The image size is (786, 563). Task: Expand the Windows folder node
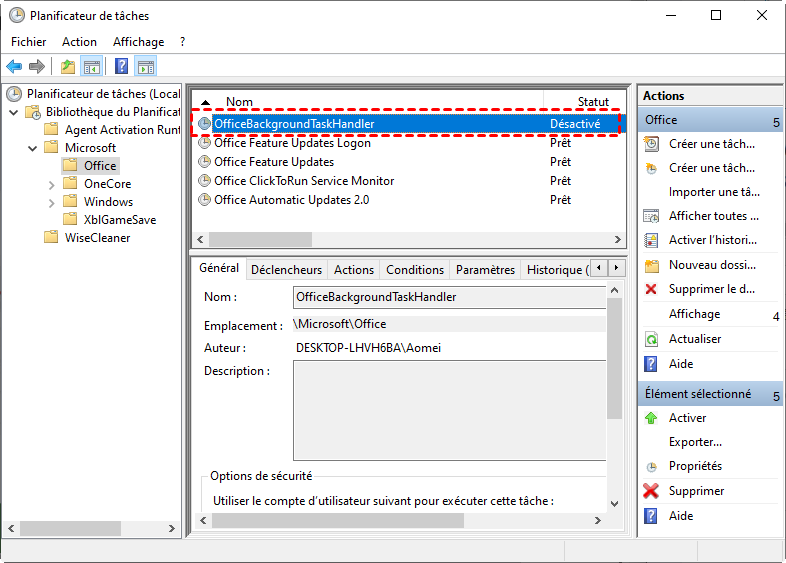point(52,202)
